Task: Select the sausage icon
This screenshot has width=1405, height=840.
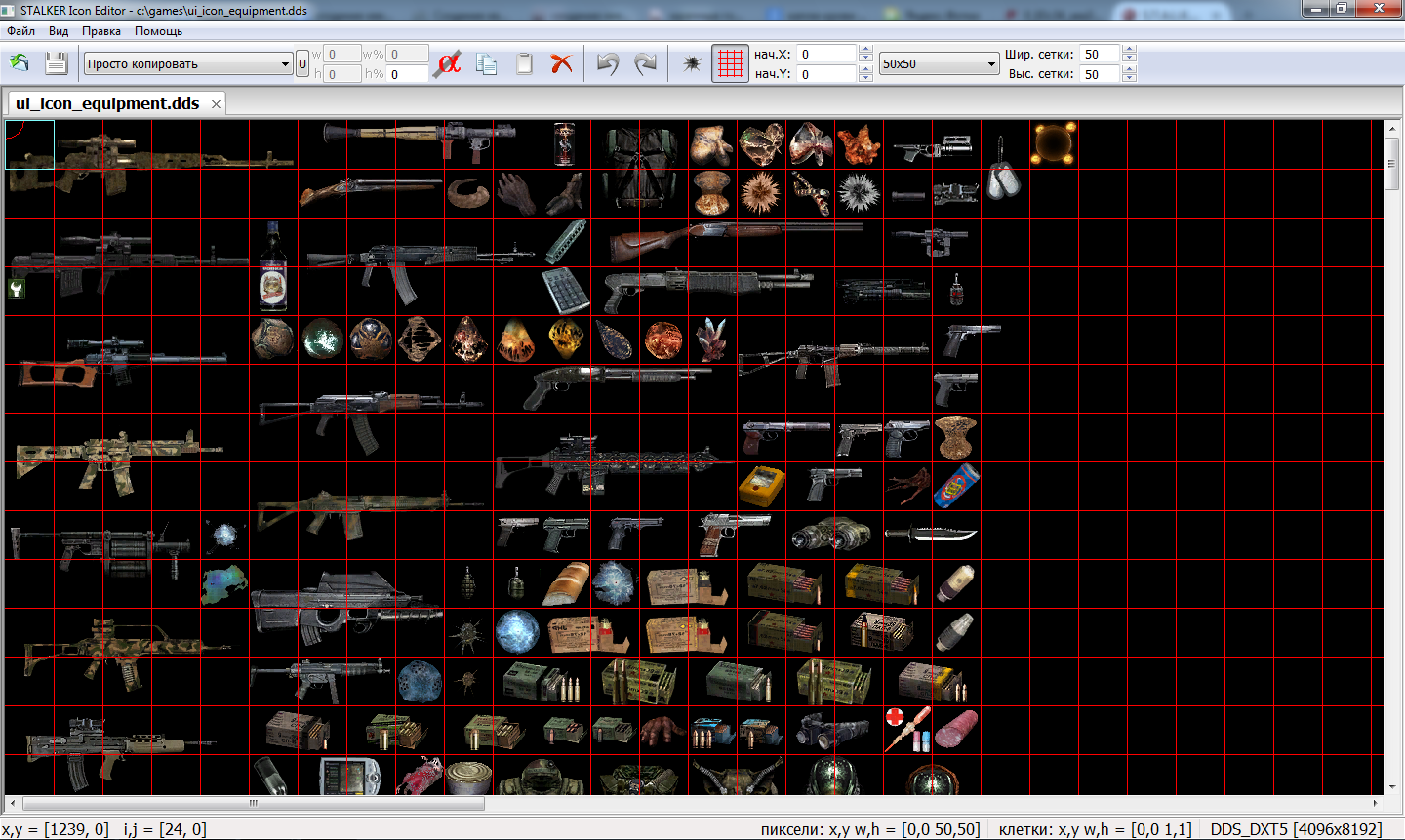Action: pyautogui.click(x=956, y=730)
